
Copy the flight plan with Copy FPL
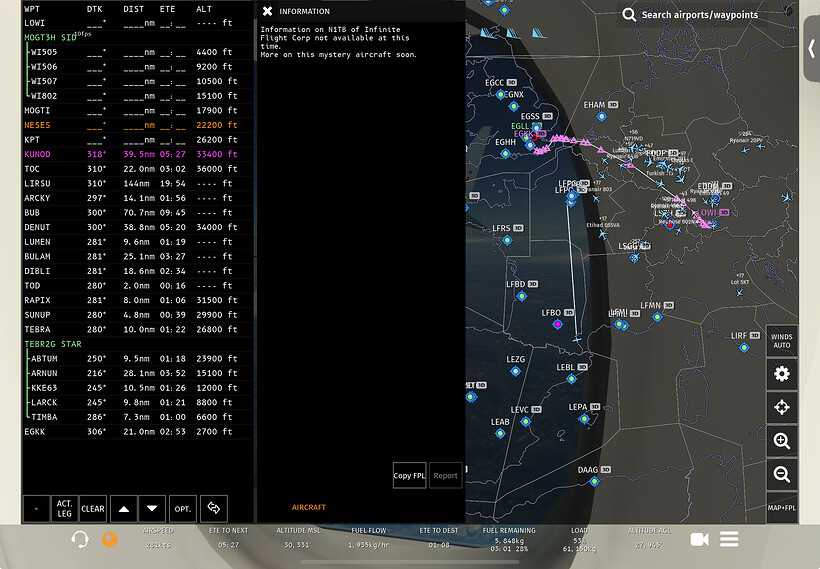409,475
